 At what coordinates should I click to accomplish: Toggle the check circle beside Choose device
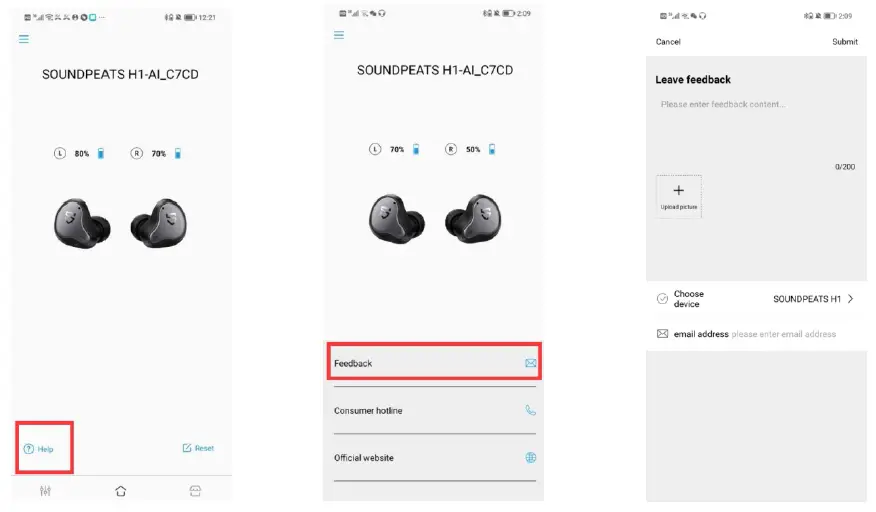pyautogui.click(x=662, y=299)
